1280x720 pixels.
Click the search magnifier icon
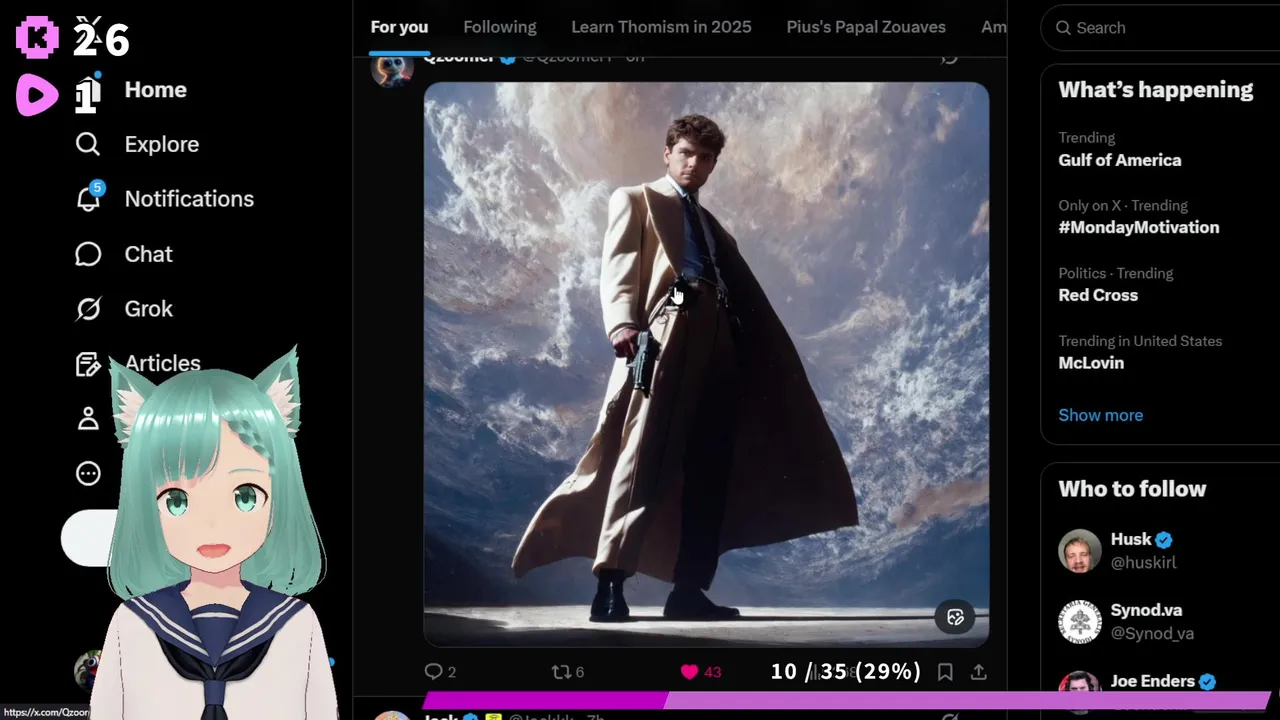tap(1063, 28)
